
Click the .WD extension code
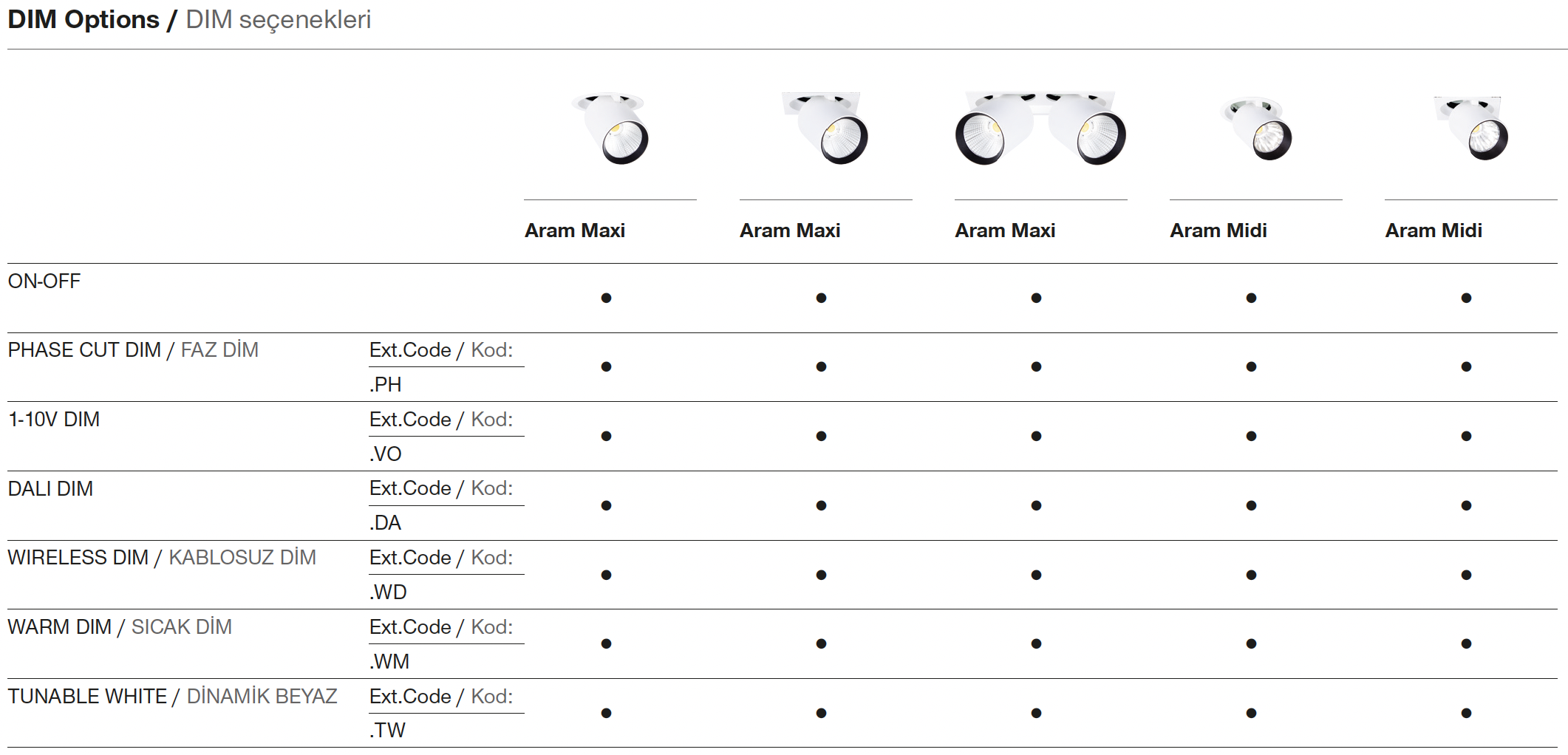(388, 592)
